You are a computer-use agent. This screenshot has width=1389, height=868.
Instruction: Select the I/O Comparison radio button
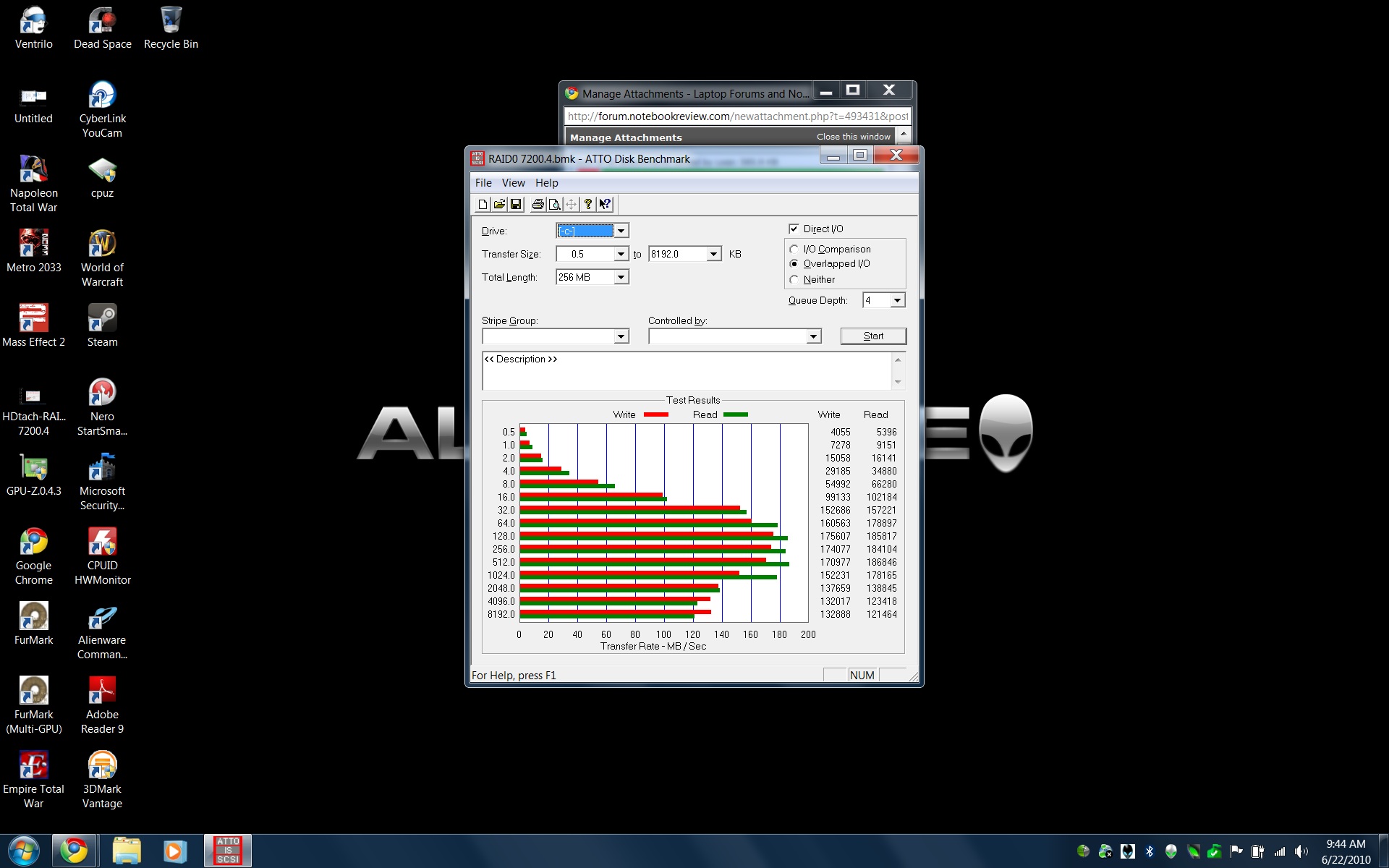click(794, 249)
